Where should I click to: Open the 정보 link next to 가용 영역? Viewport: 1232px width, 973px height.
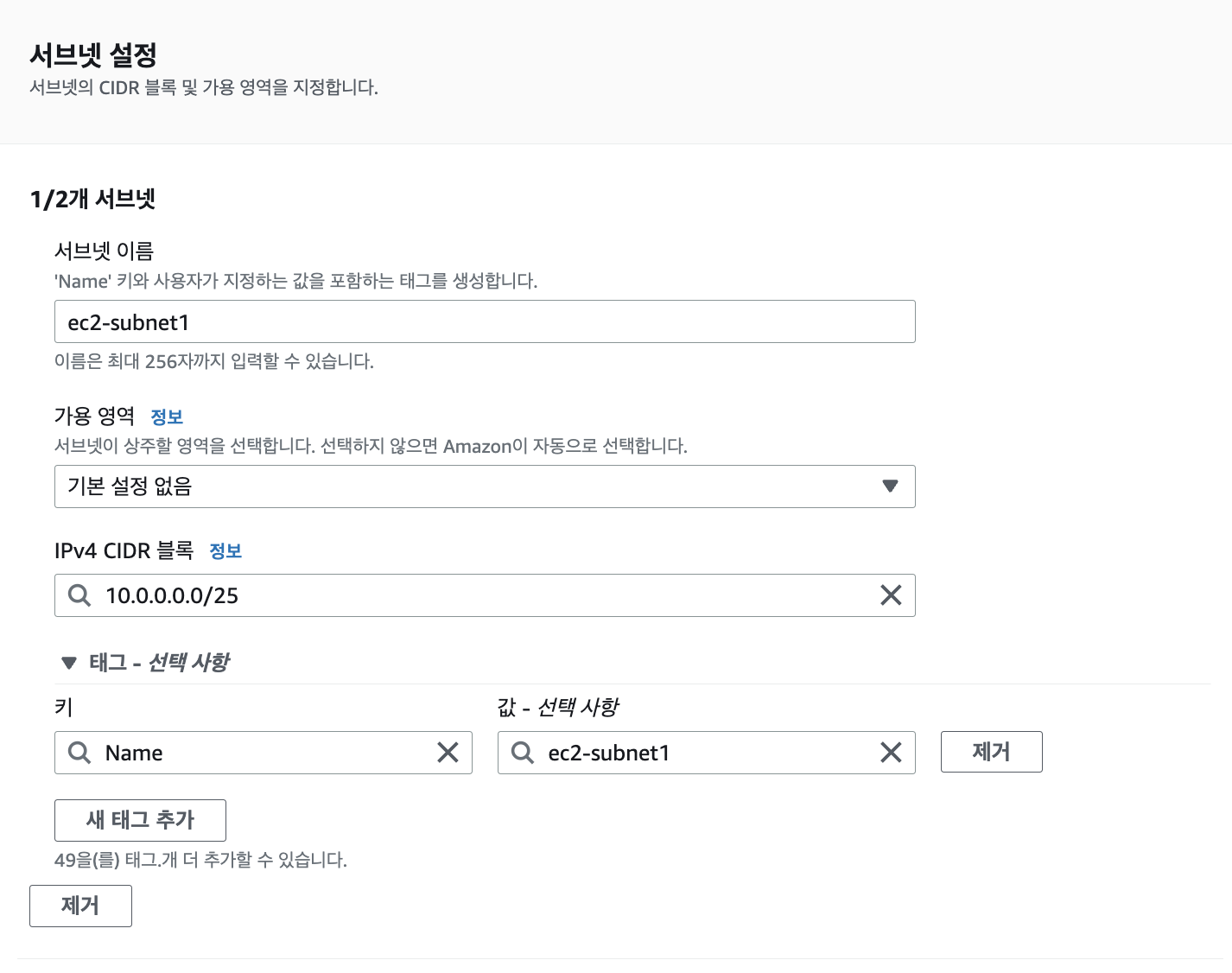click(x=167, y=417)
